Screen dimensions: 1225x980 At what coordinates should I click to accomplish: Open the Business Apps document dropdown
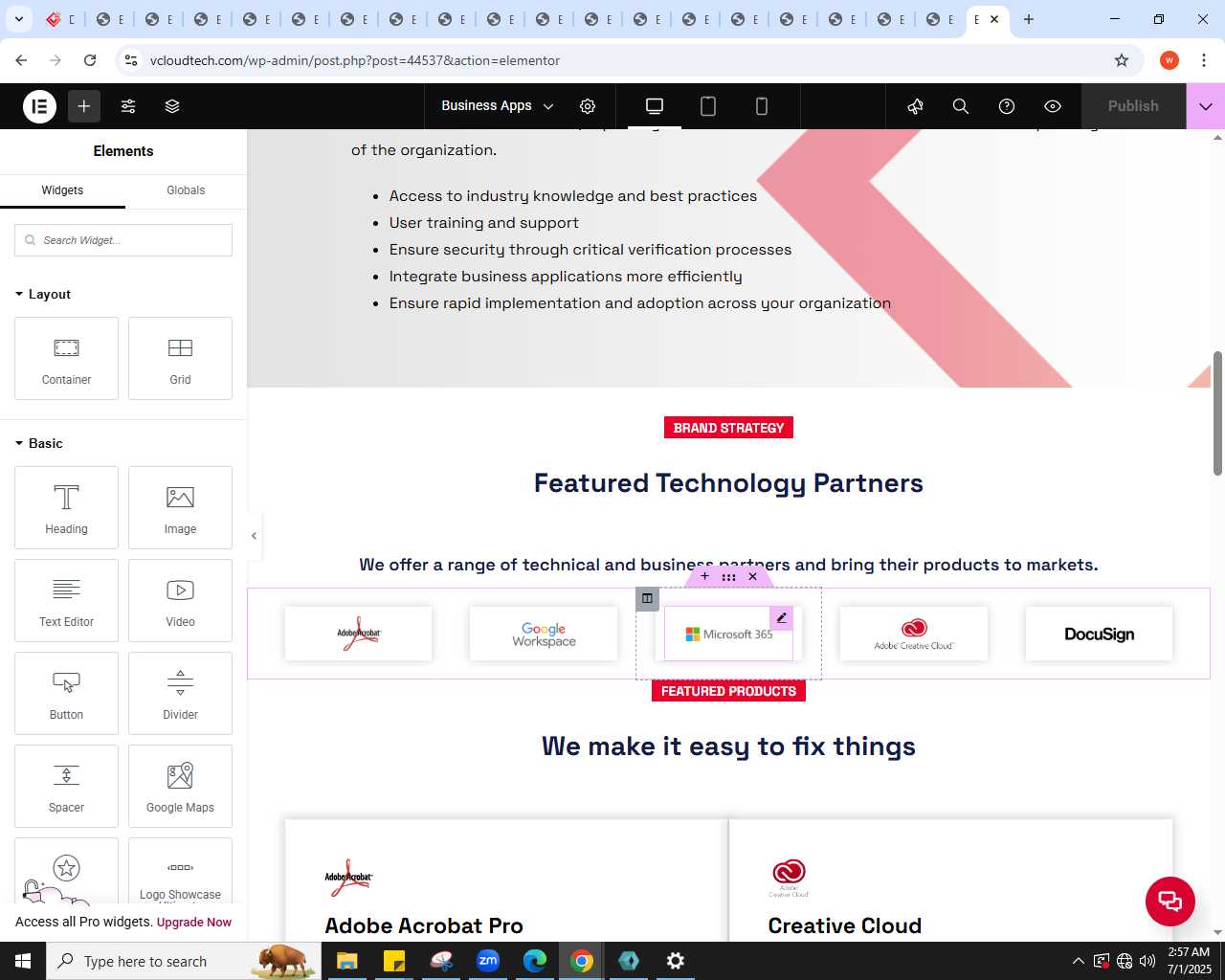(497, 106)
